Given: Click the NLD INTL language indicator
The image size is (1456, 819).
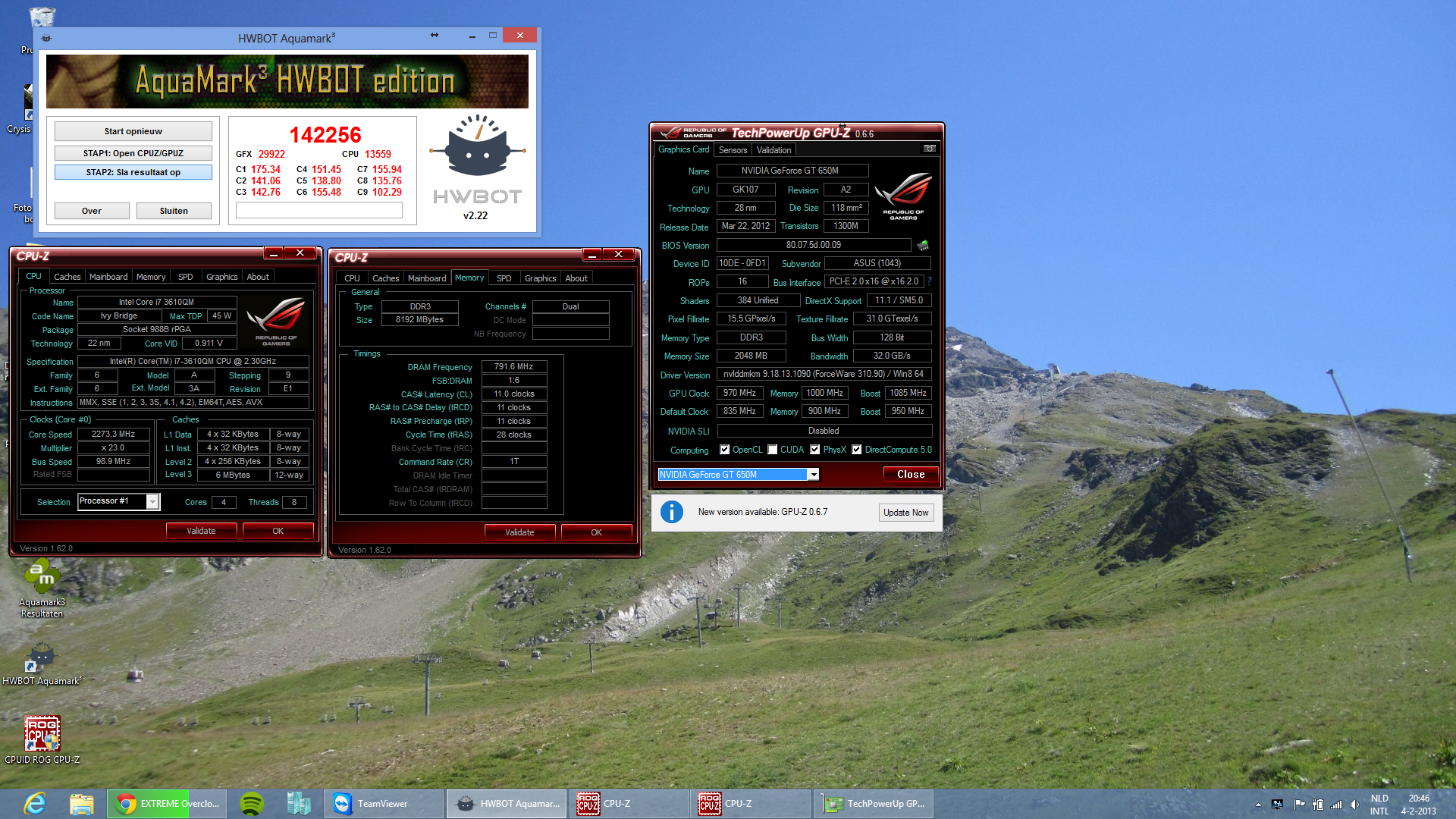Looking at the screenshot, I should pos(1379,805).
